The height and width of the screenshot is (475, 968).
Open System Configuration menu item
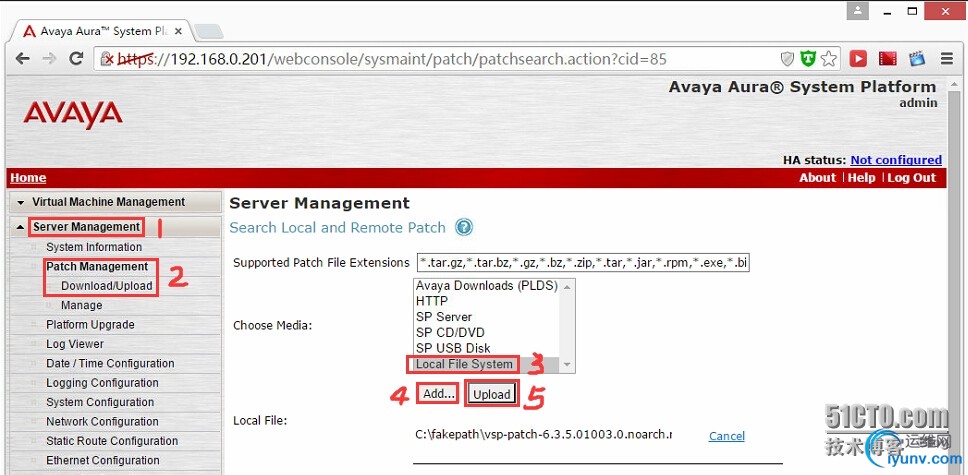pyautogui.click(x=100, y=402)
